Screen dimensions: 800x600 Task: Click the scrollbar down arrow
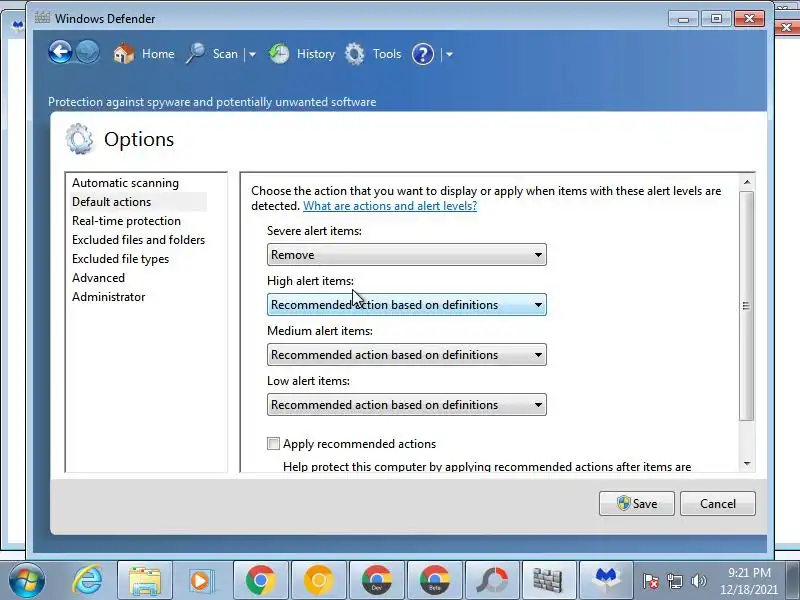click(747, 463)
